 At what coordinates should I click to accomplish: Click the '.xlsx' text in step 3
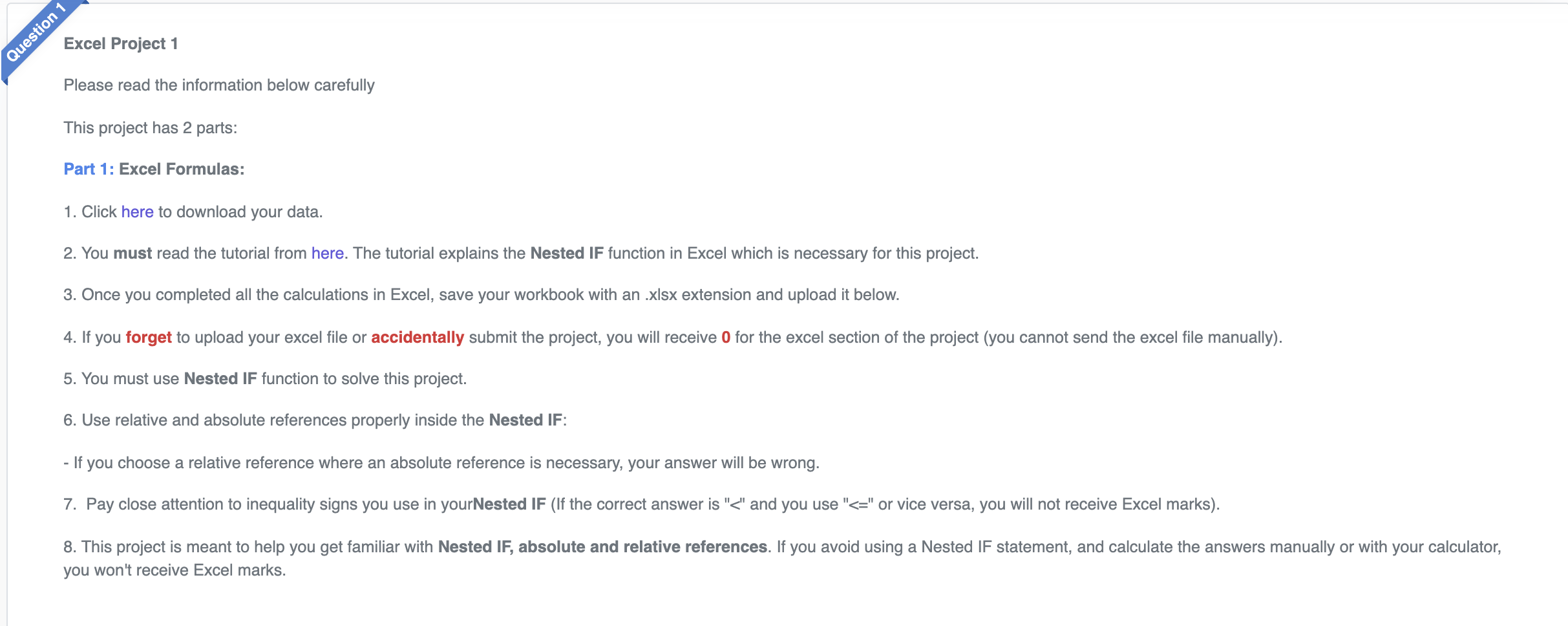pos(661,295)
